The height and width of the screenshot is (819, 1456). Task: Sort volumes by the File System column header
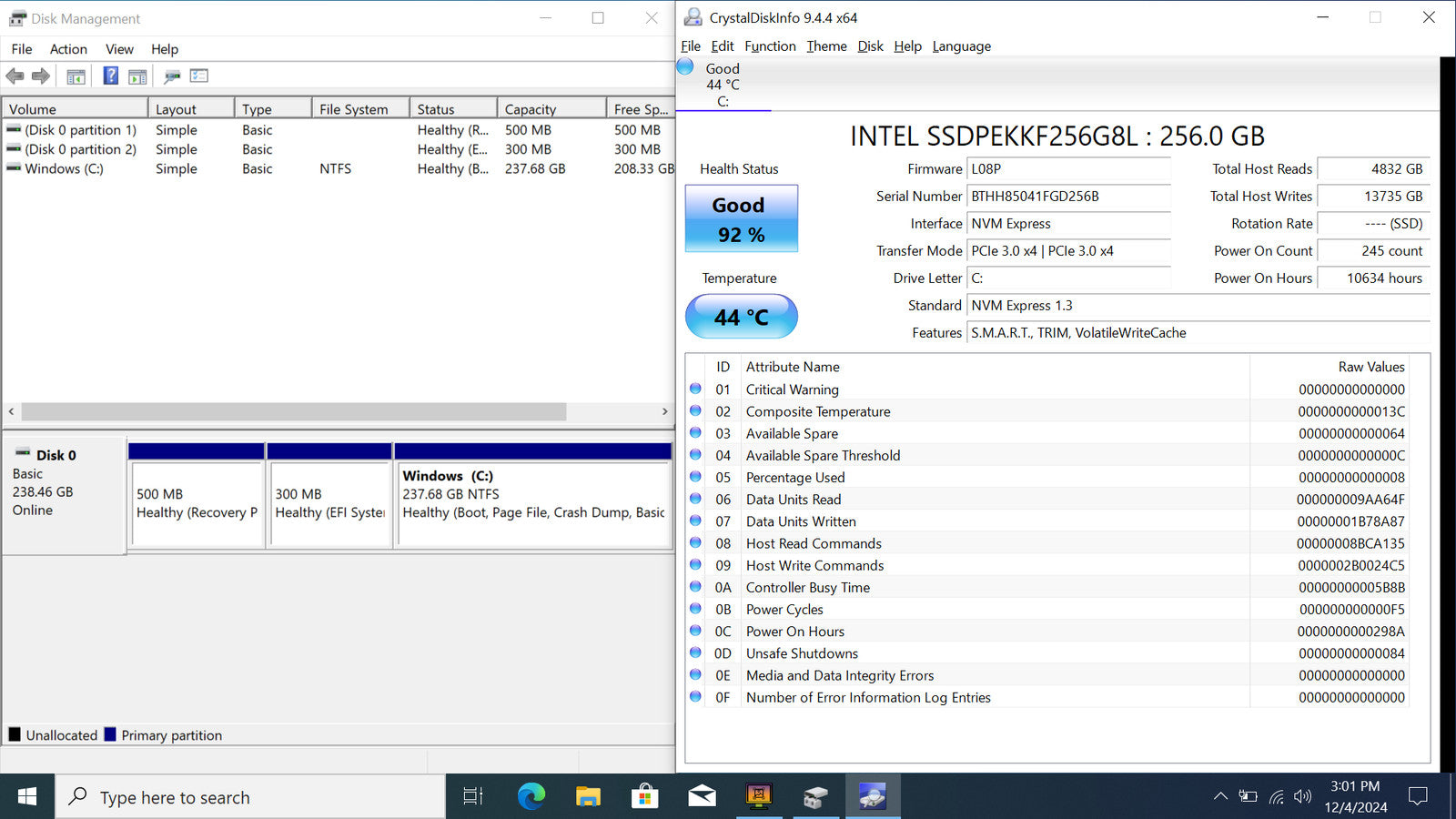[x=360, y=109]
